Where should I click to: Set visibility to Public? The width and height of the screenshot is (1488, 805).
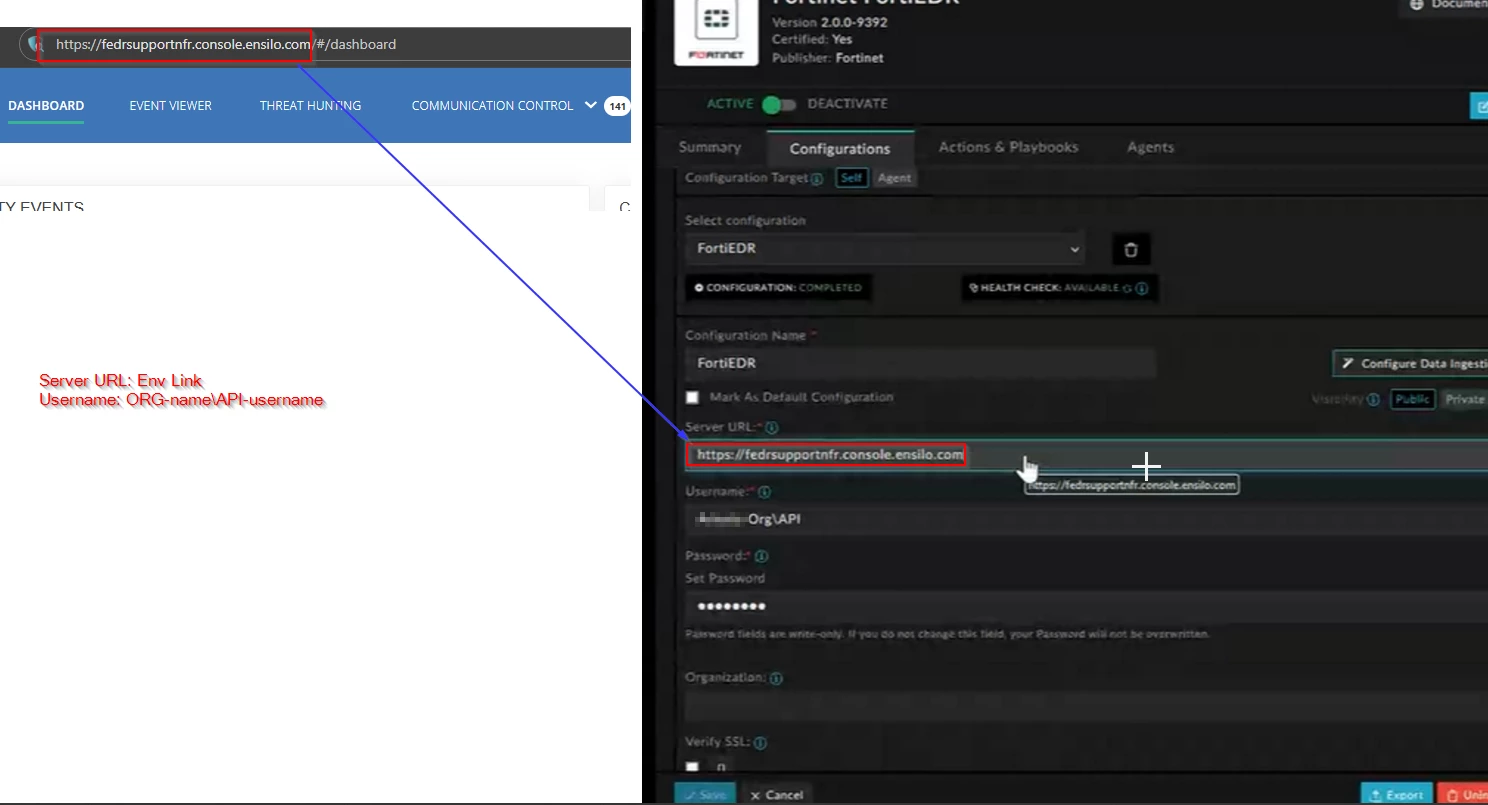point(1413,399)
